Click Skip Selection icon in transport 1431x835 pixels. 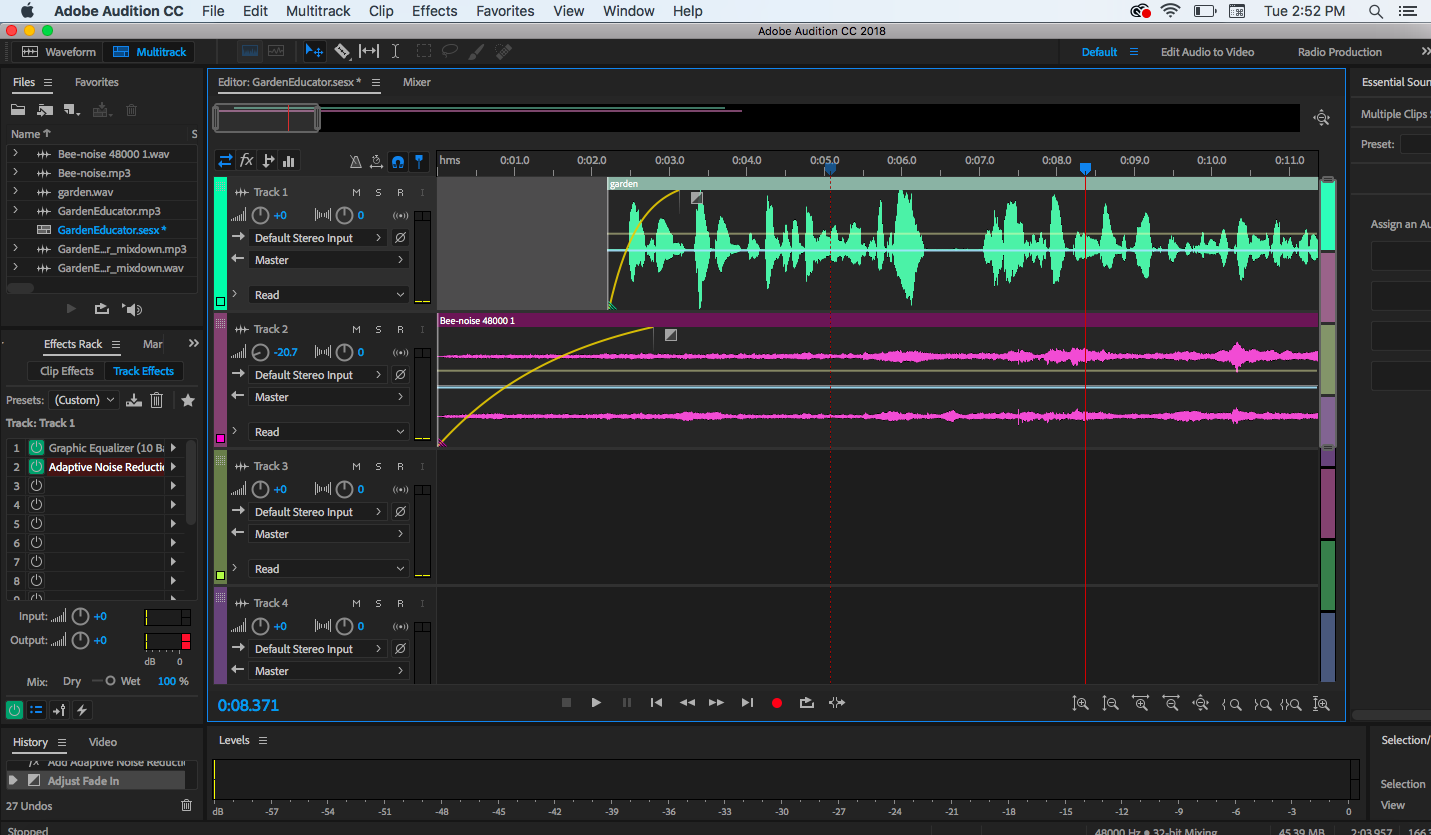point(837,703)
